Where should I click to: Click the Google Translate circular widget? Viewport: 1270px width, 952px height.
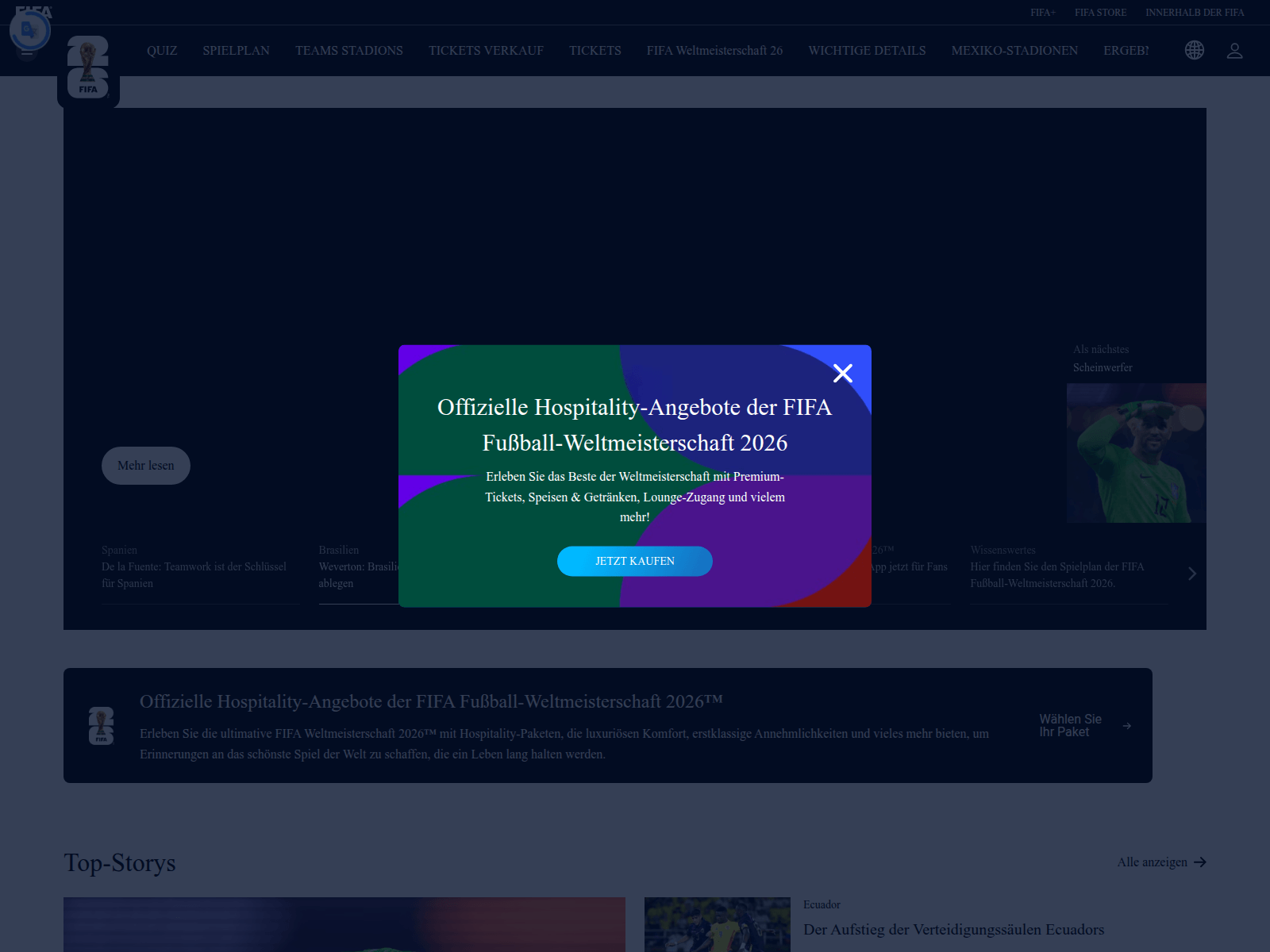(x=30, y=31)
